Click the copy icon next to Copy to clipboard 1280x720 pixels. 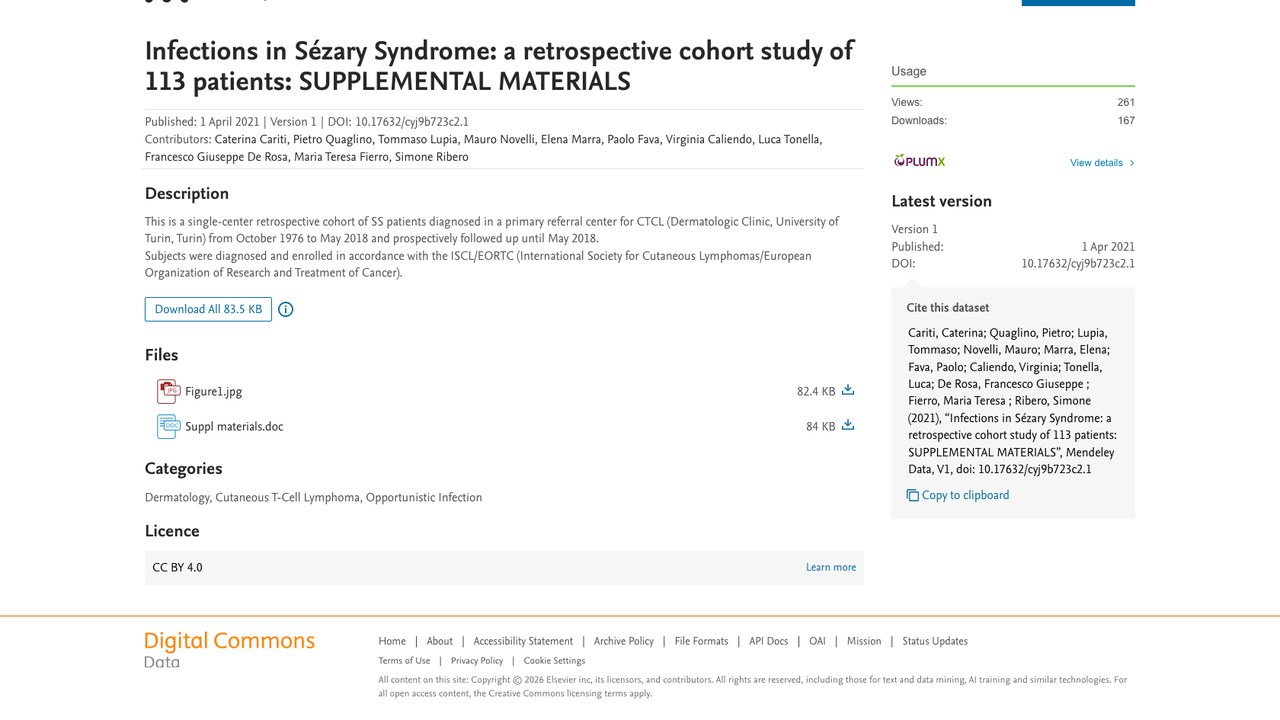912,495
